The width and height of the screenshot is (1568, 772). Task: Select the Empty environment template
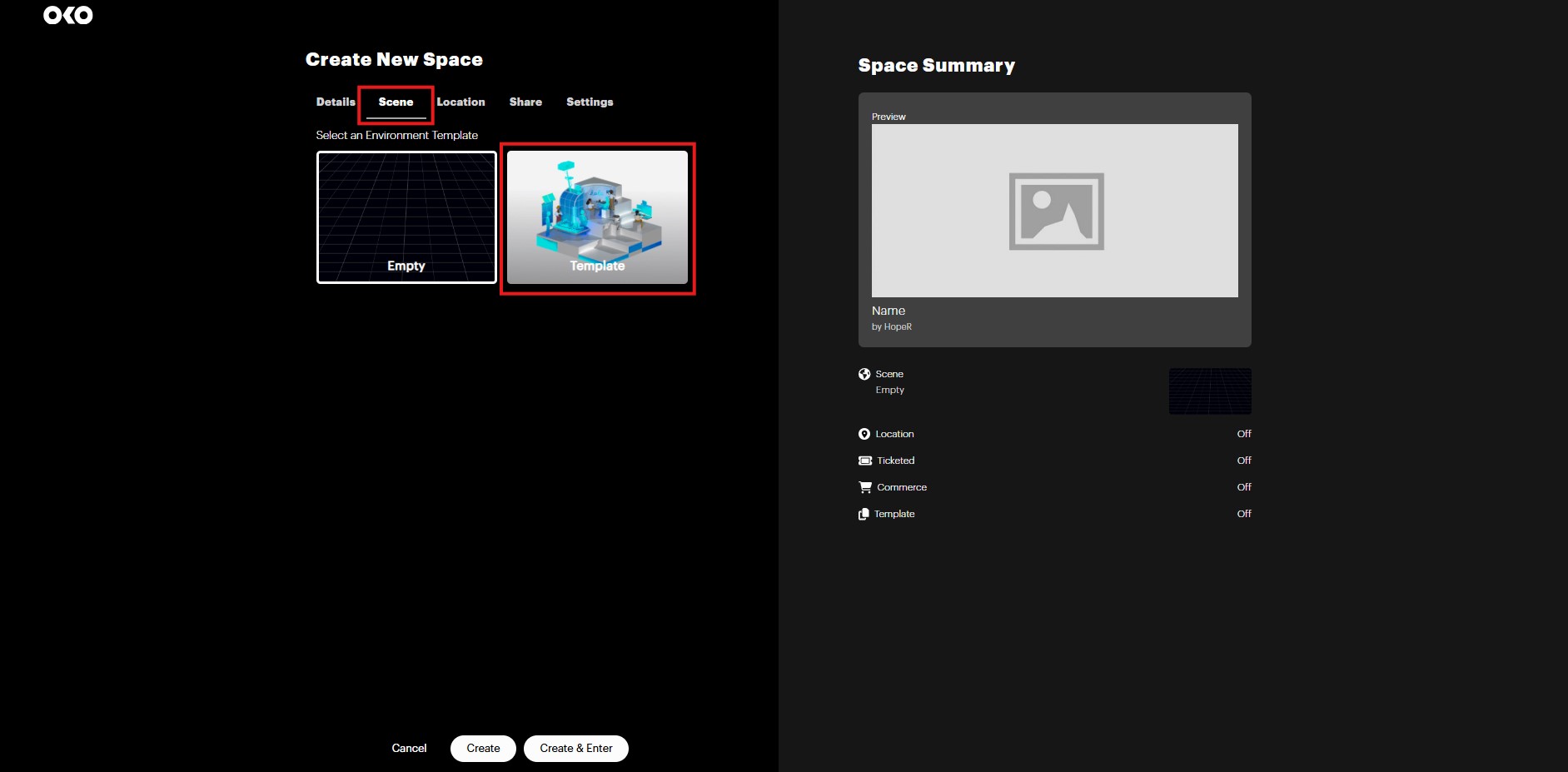coord(406,217)
